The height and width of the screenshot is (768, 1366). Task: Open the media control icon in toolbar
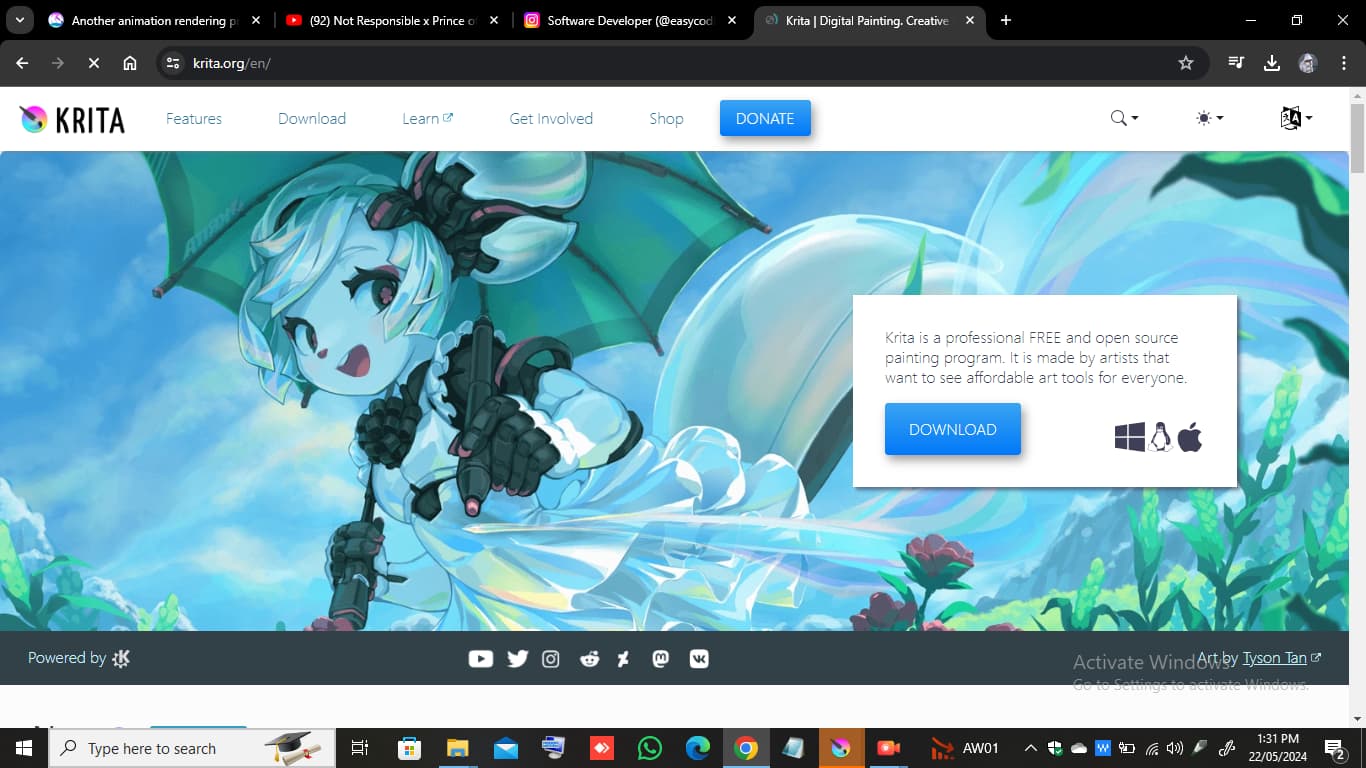coord(1237,63)
